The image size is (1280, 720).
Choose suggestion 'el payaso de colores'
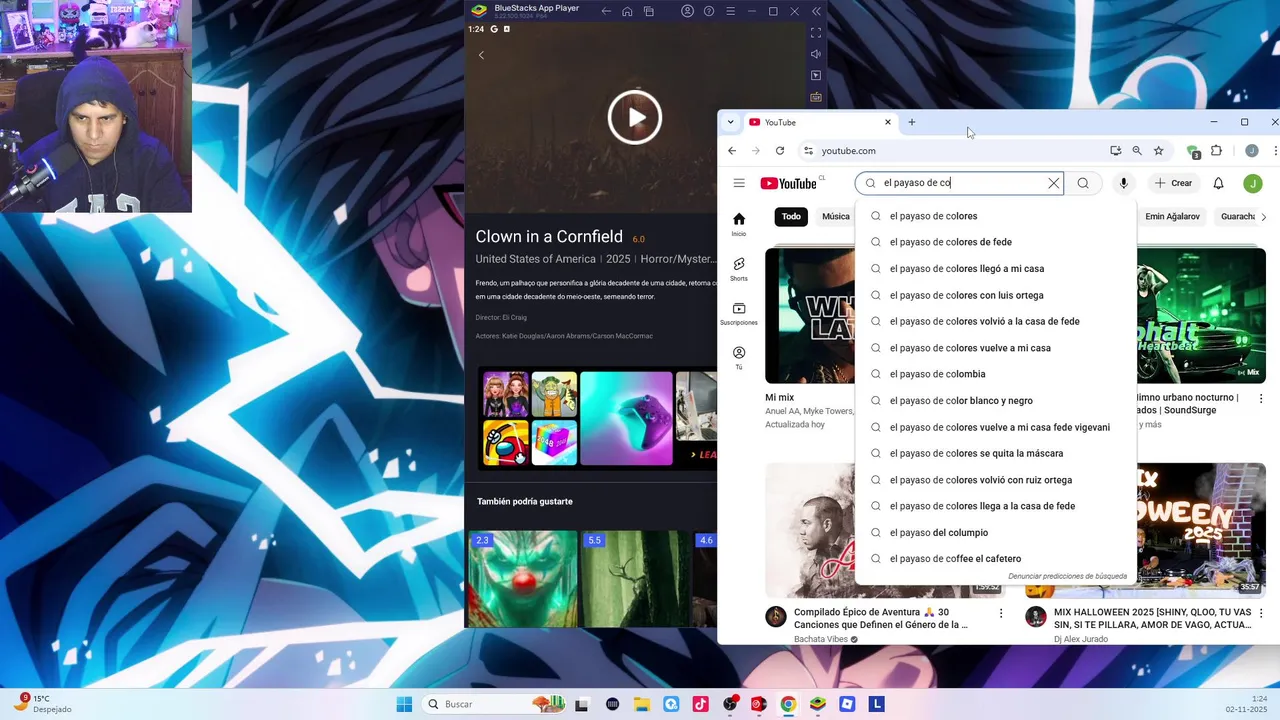tap(995, 216)
